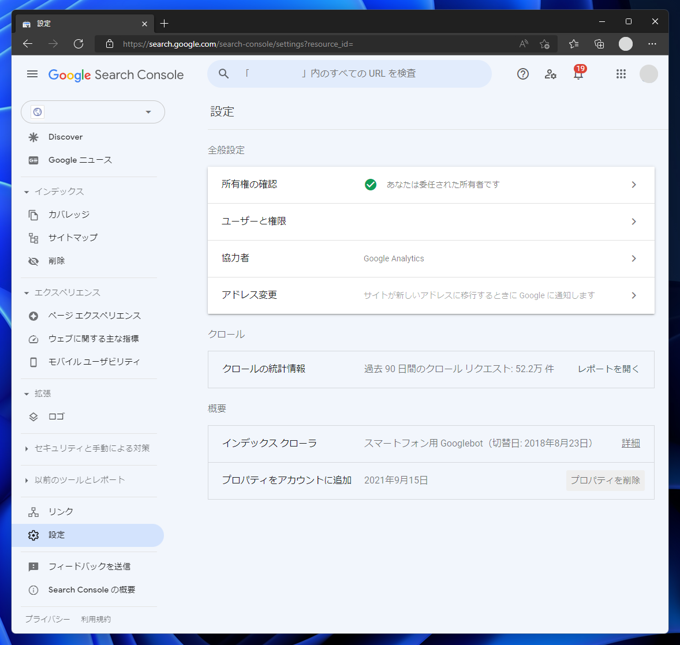Open browser profile avatar in toolbar
680x645 pixels.
(x=625, y=44)
